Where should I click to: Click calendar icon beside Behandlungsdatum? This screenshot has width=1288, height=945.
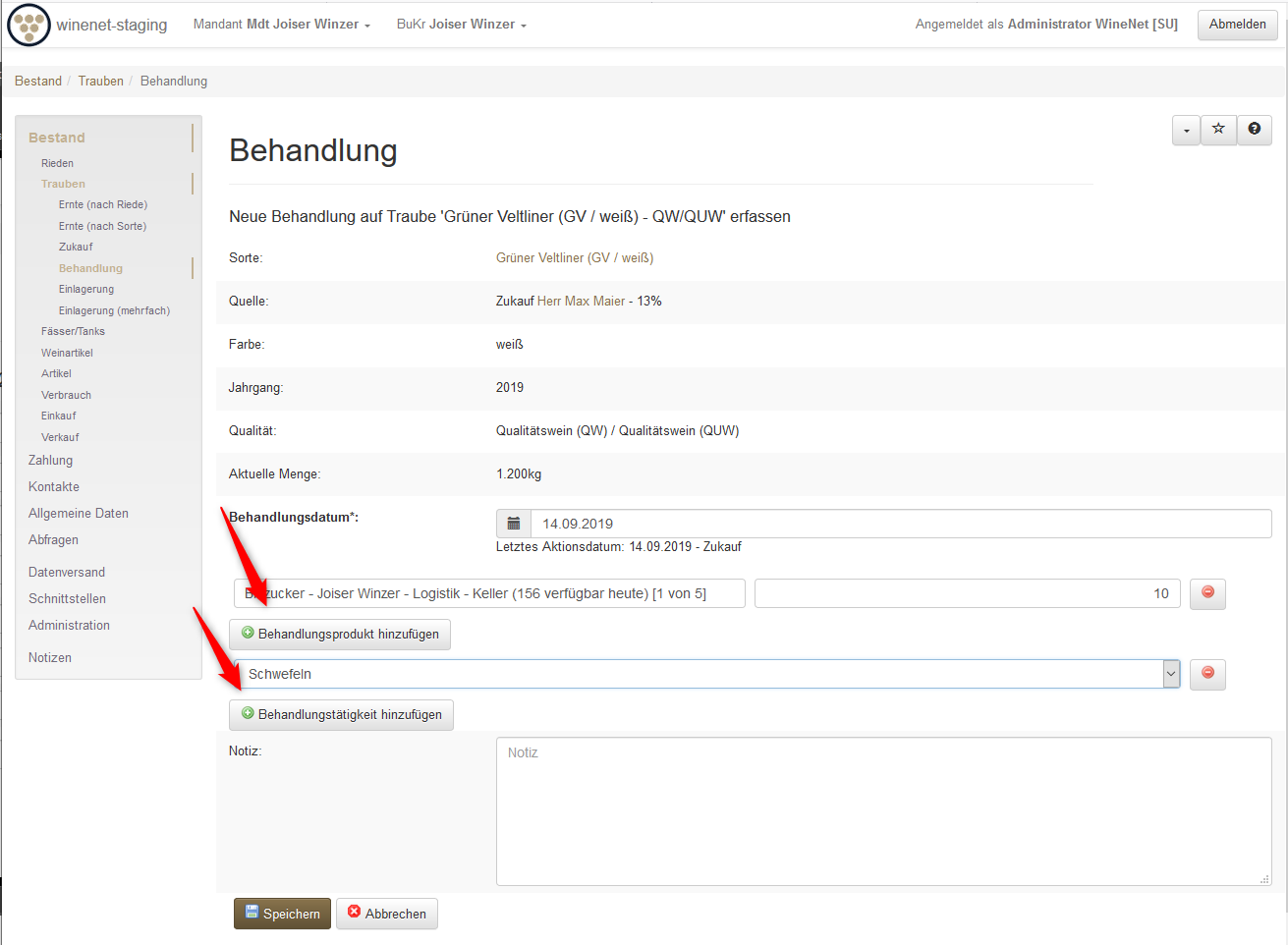(x=514, y=524)
